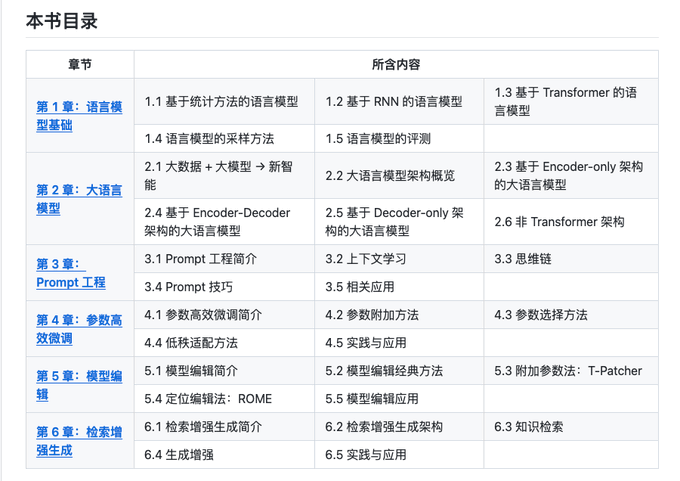680x481 pixels.
Task: Select cell 1.4 语言模型的采样方法
Action: point(224,139)
